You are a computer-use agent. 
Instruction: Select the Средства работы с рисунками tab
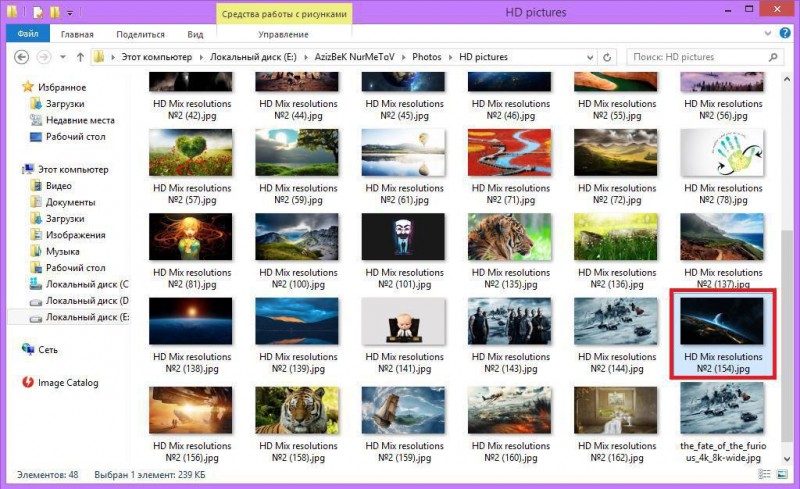click(284, 14)
